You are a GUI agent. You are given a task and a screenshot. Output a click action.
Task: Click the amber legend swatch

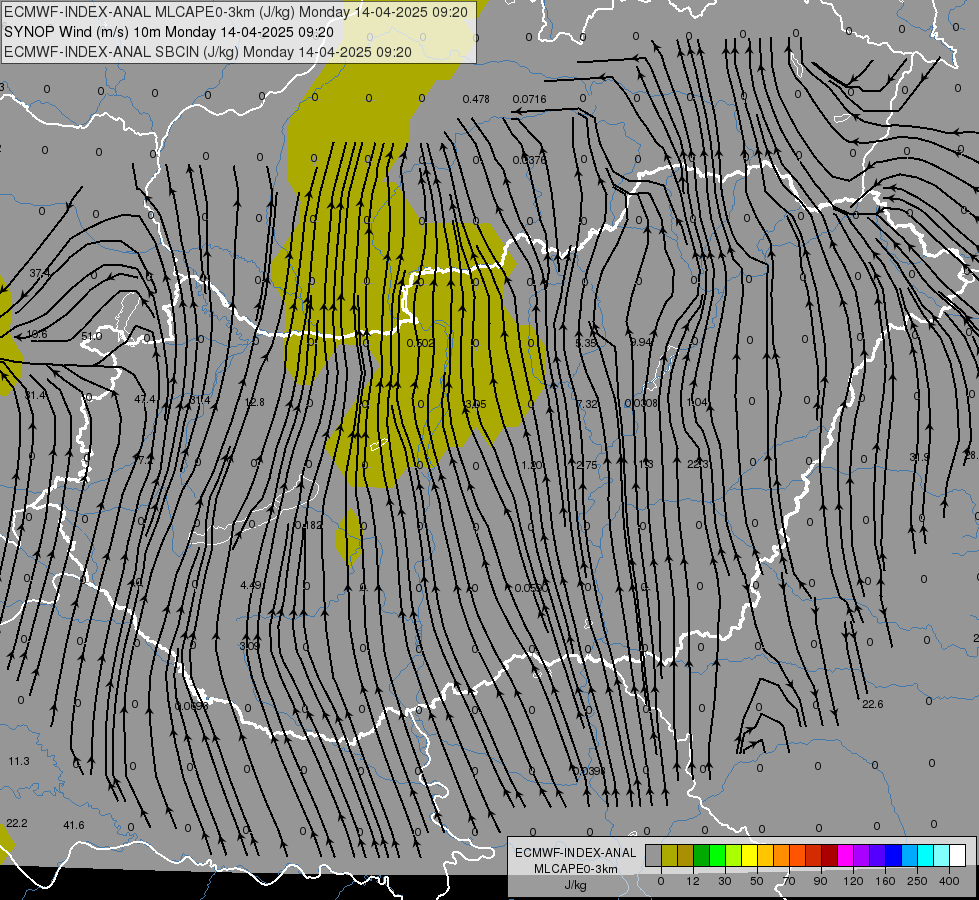coord(765,855)
